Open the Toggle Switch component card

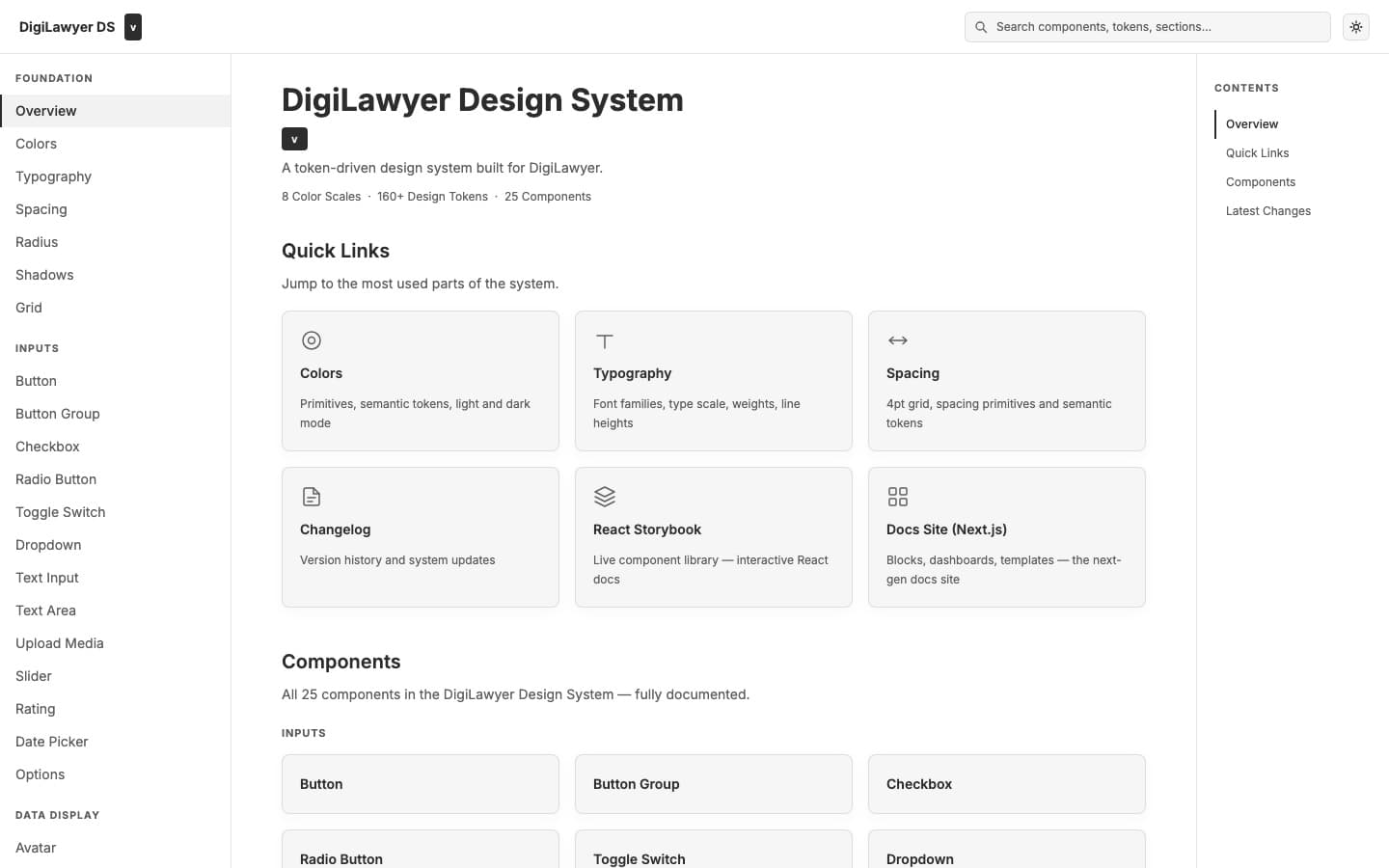coord(714,850)
